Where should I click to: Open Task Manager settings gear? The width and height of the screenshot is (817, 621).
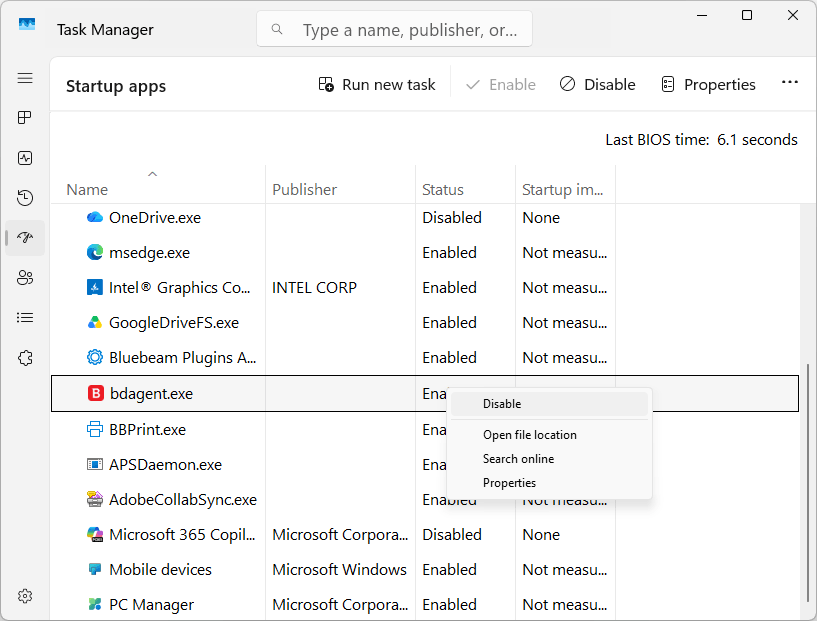point(25,596)
